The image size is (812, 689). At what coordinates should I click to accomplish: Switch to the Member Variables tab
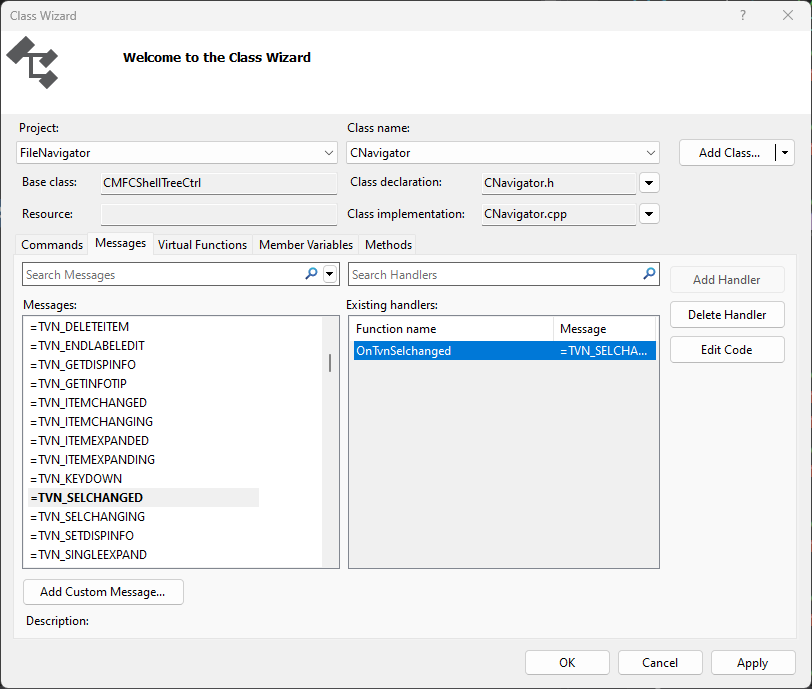pos(306,245)
